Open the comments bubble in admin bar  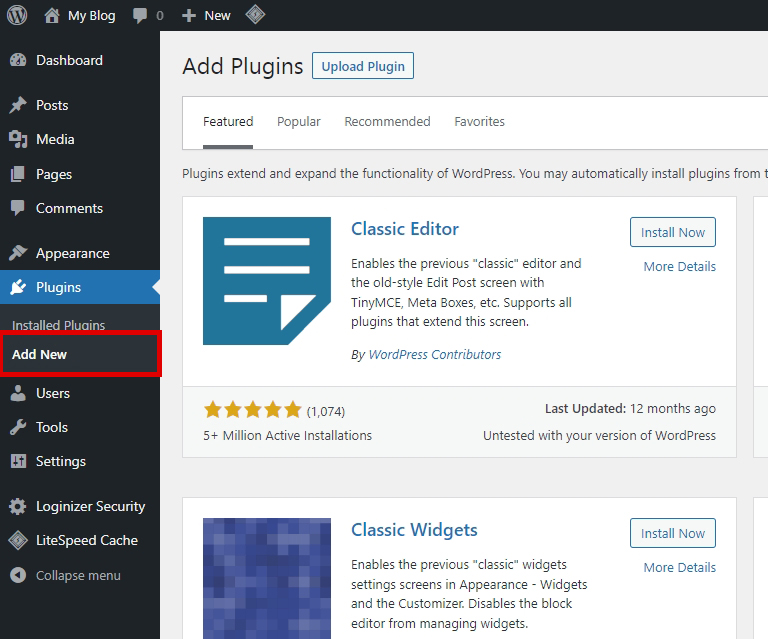point(140,15)
